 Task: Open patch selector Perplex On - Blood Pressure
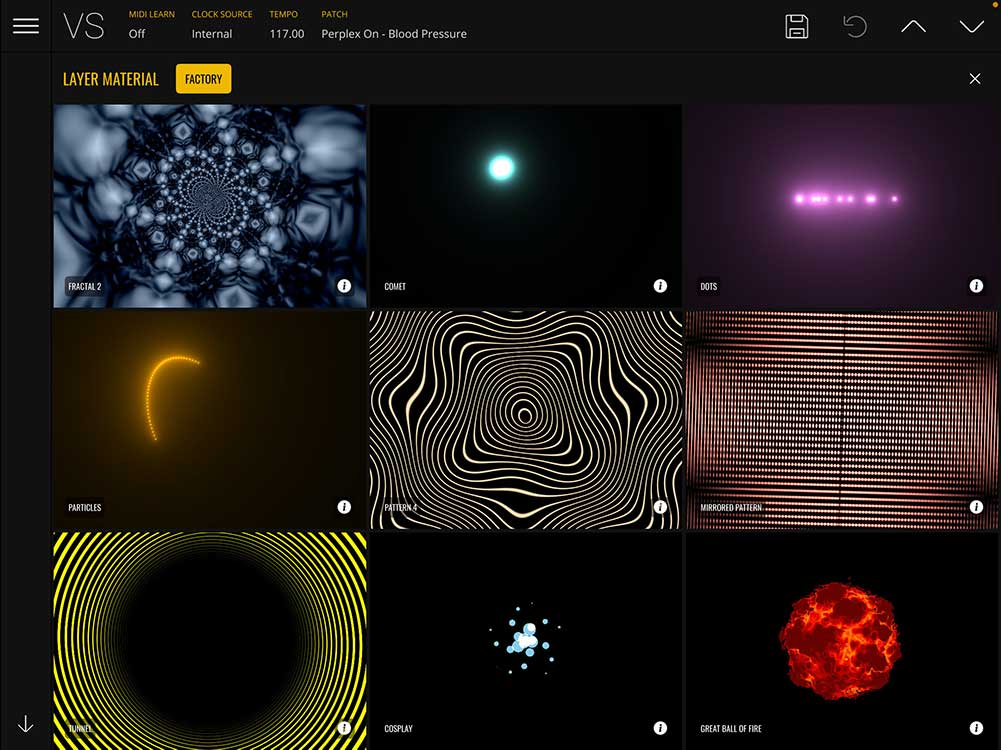click(393, 34)
